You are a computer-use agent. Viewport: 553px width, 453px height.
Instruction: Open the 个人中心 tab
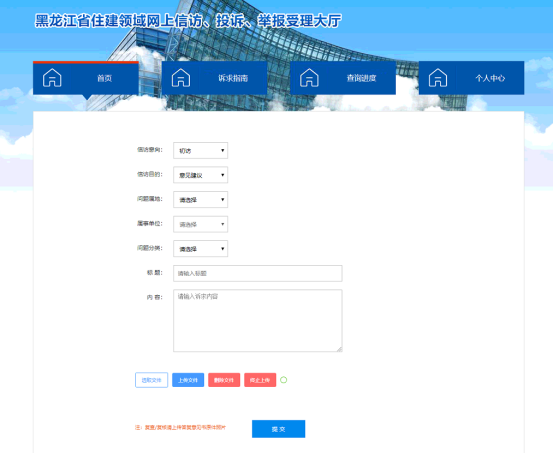click(x=472, y=78)
